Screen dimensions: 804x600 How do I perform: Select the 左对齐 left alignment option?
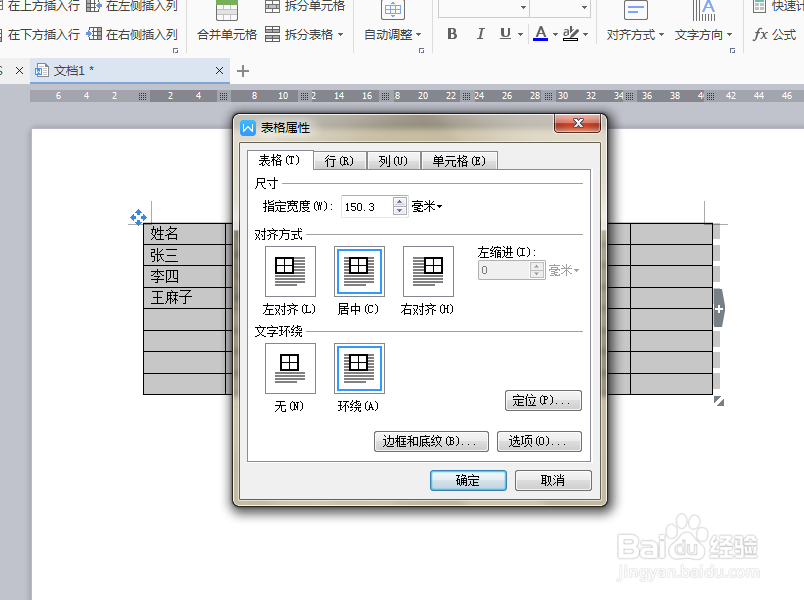tap(289, 271)
